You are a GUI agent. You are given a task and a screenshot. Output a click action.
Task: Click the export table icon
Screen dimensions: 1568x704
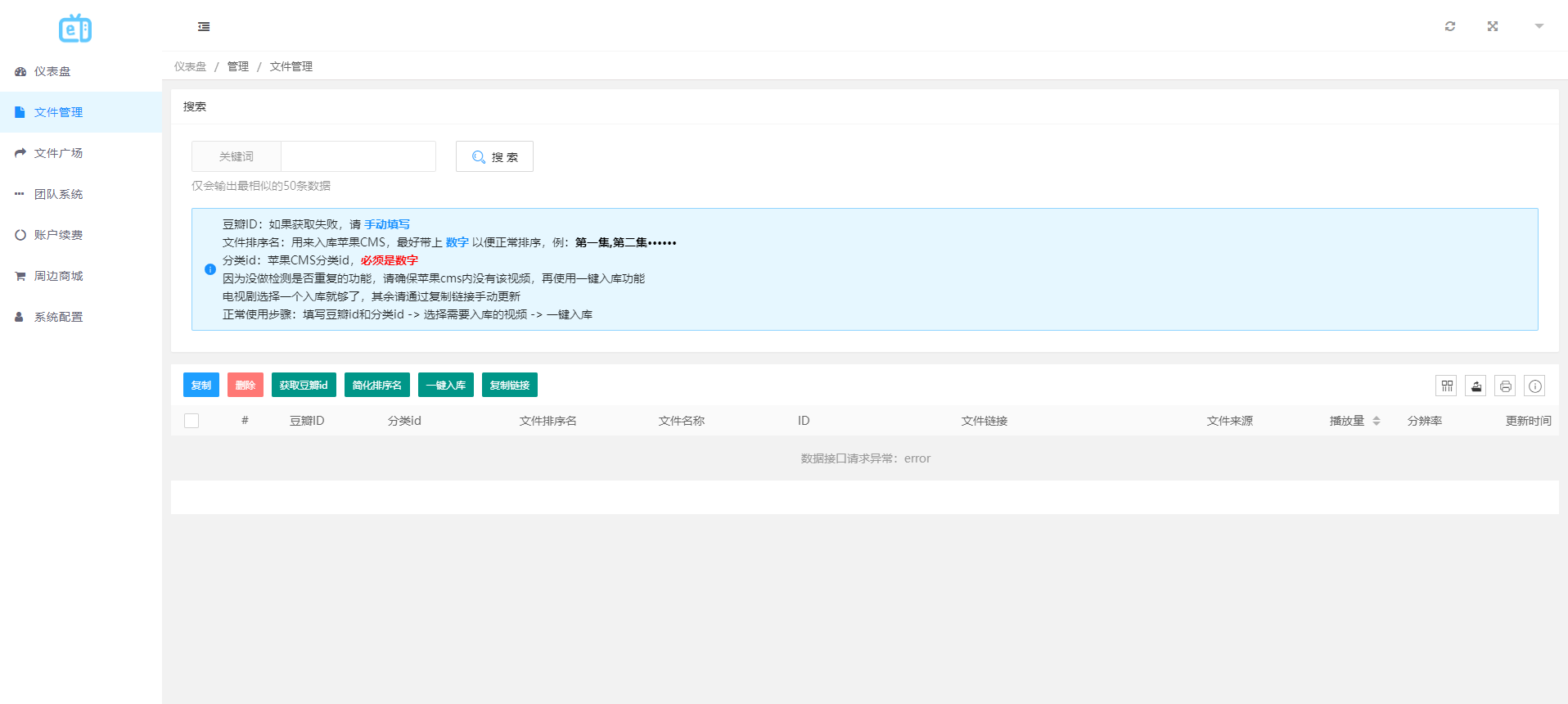pos(1476,386)
